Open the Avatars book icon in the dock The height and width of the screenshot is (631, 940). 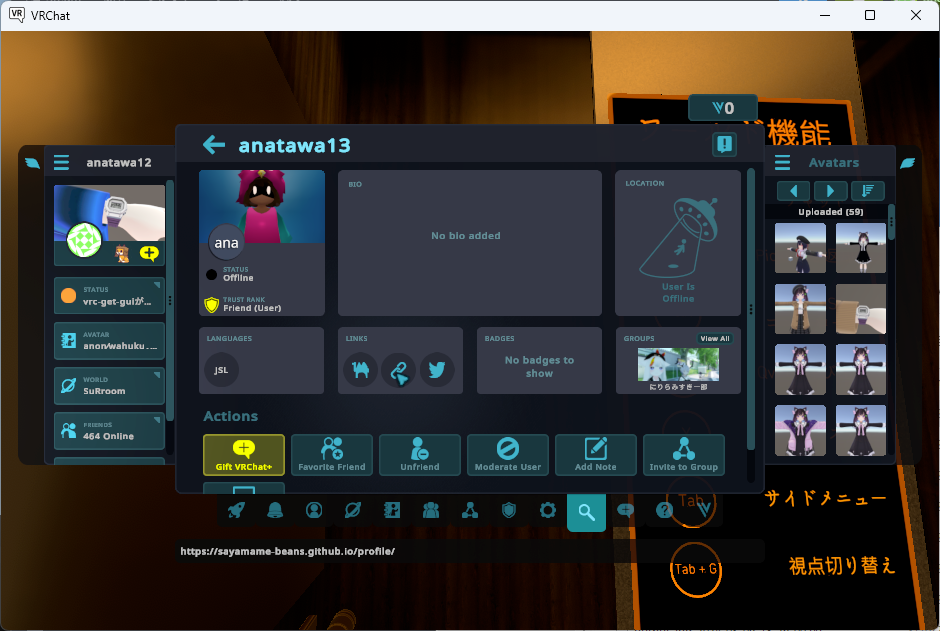[392, 511]
